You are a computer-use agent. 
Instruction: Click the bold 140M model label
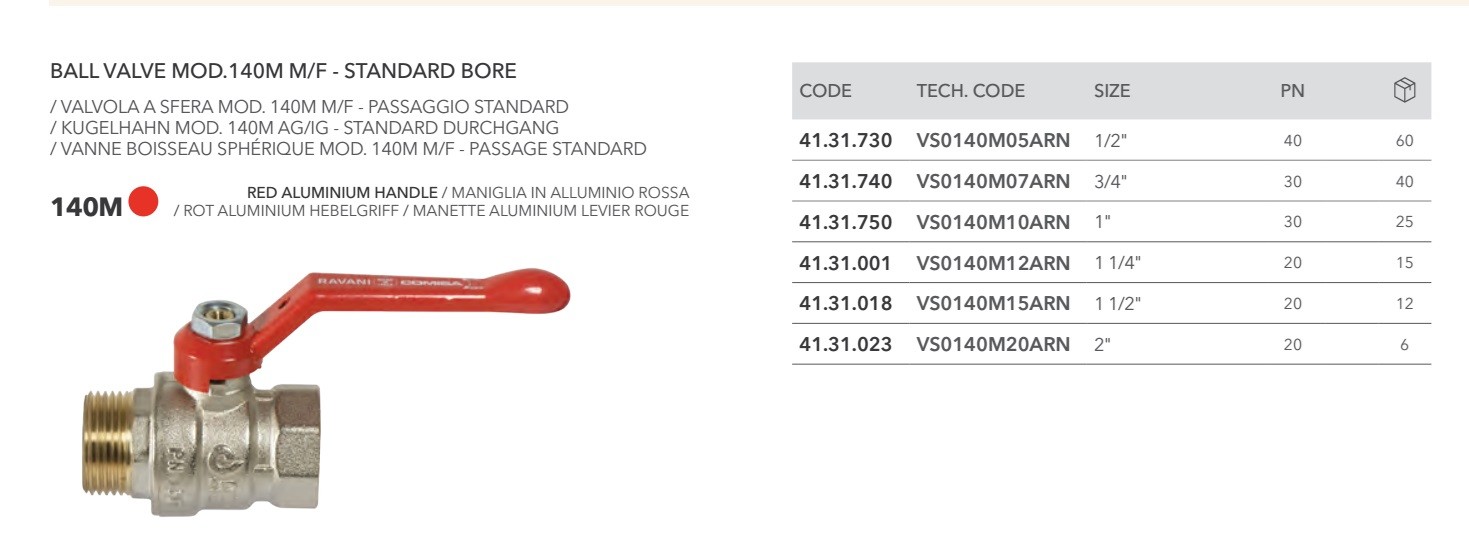[x=87, y=207]
